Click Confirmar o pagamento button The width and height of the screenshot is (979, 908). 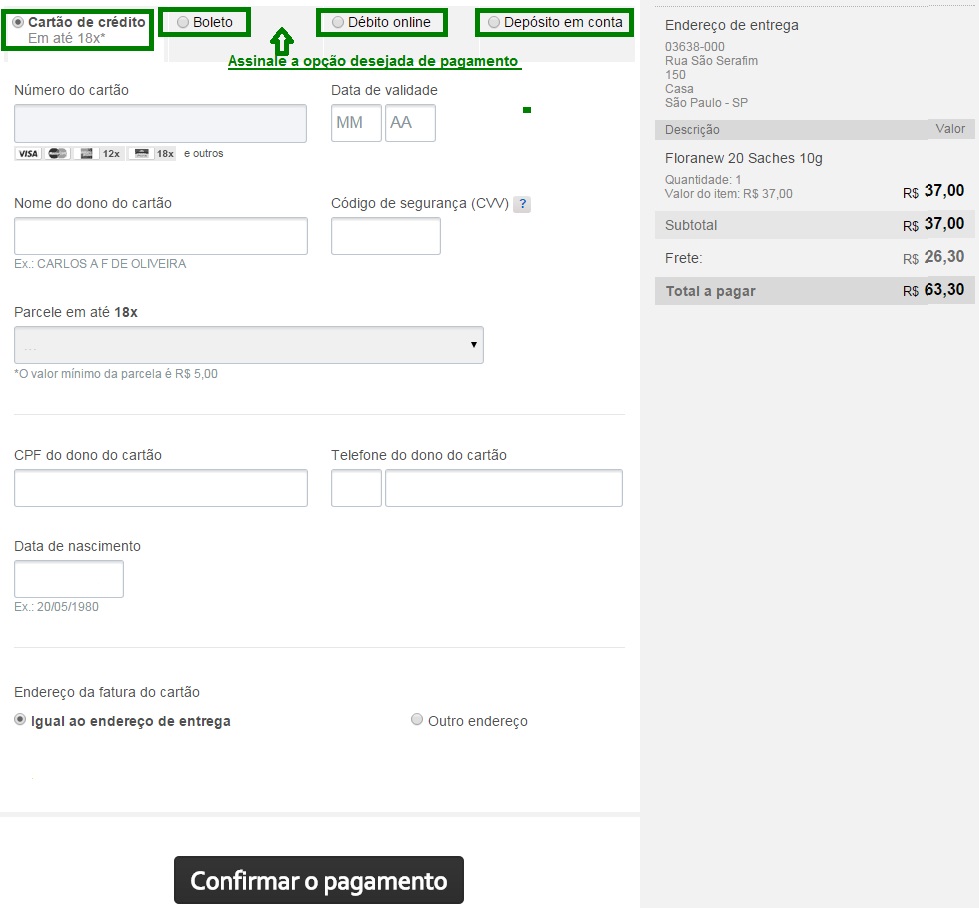(x=318, y=880)
